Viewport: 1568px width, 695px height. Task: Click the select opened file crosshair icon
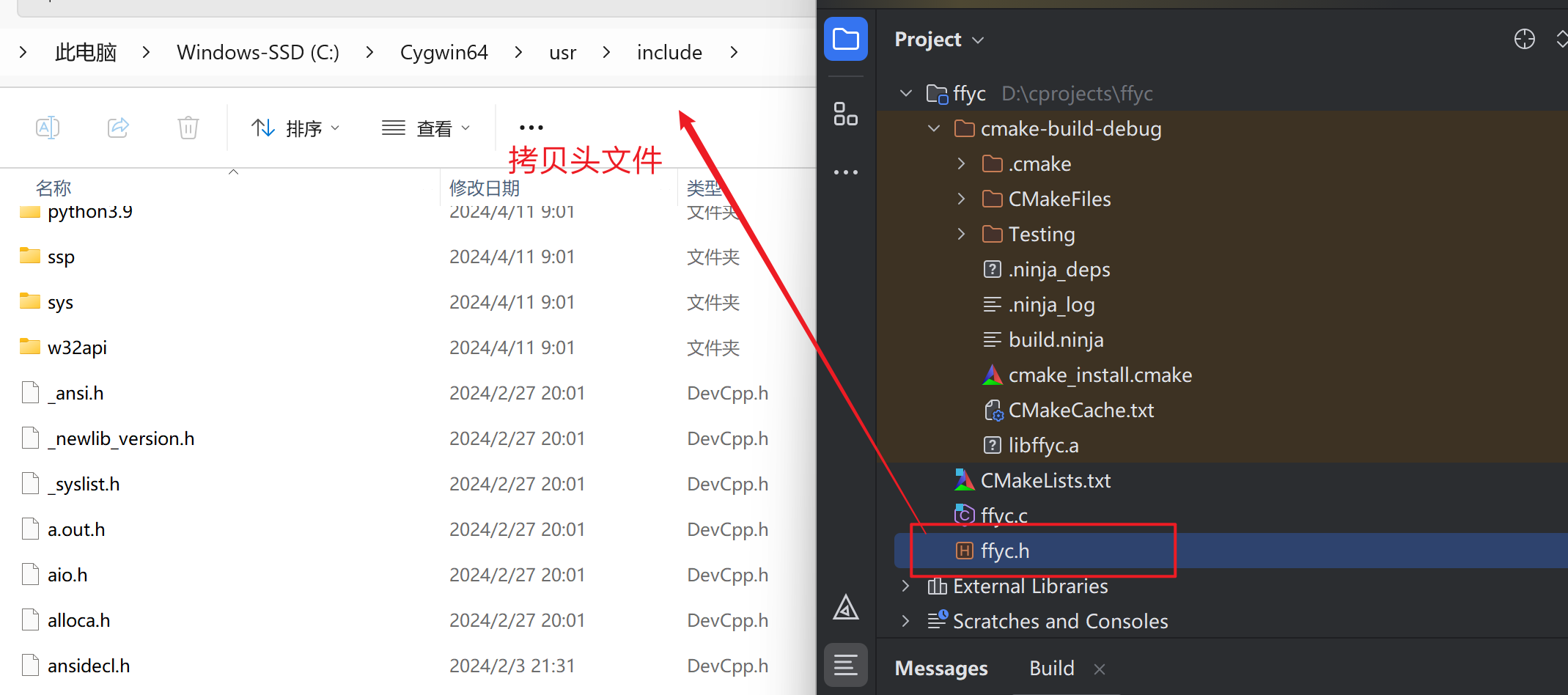coord(1524,39)
